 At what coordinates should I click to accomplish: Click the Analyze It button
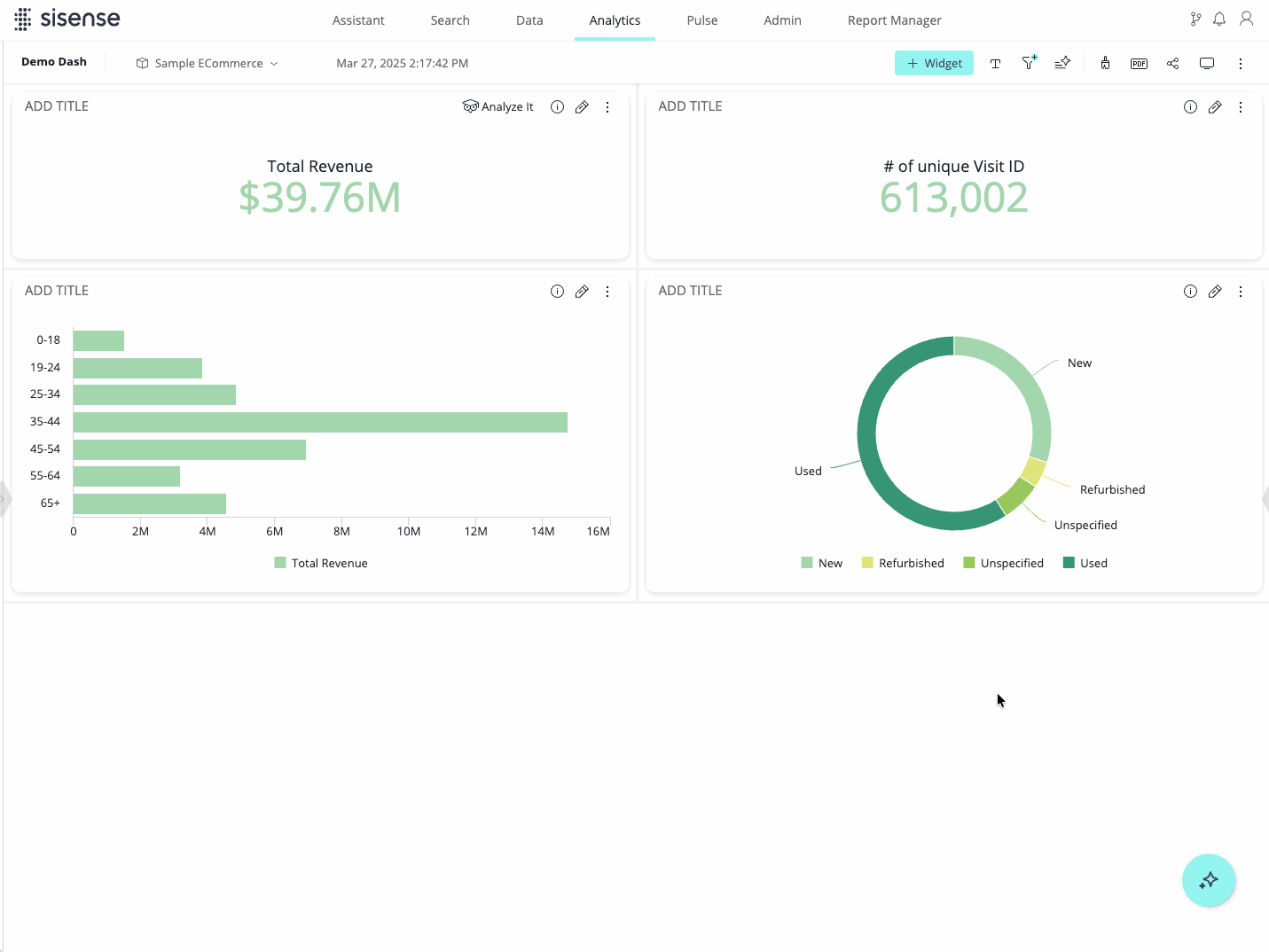coord(498,107)
